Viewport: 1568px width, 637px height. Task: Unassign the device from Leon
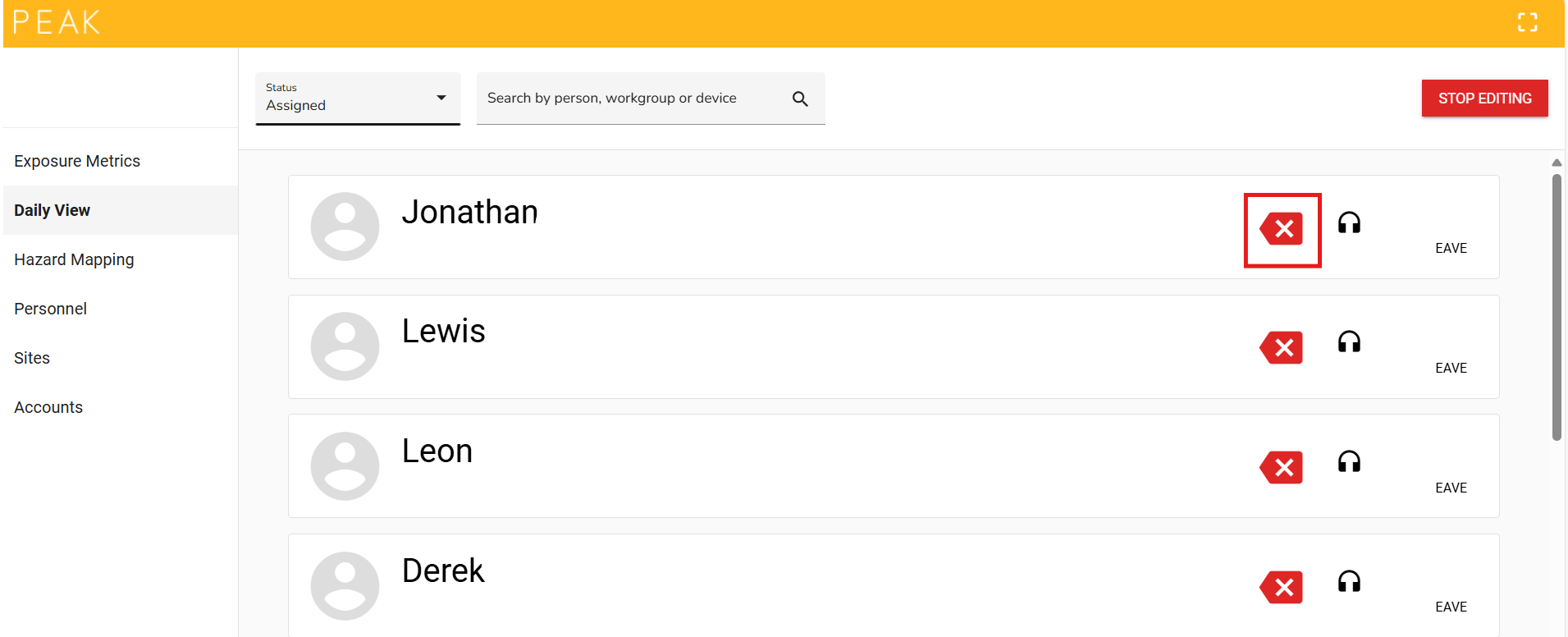(x=1282, y=468)
